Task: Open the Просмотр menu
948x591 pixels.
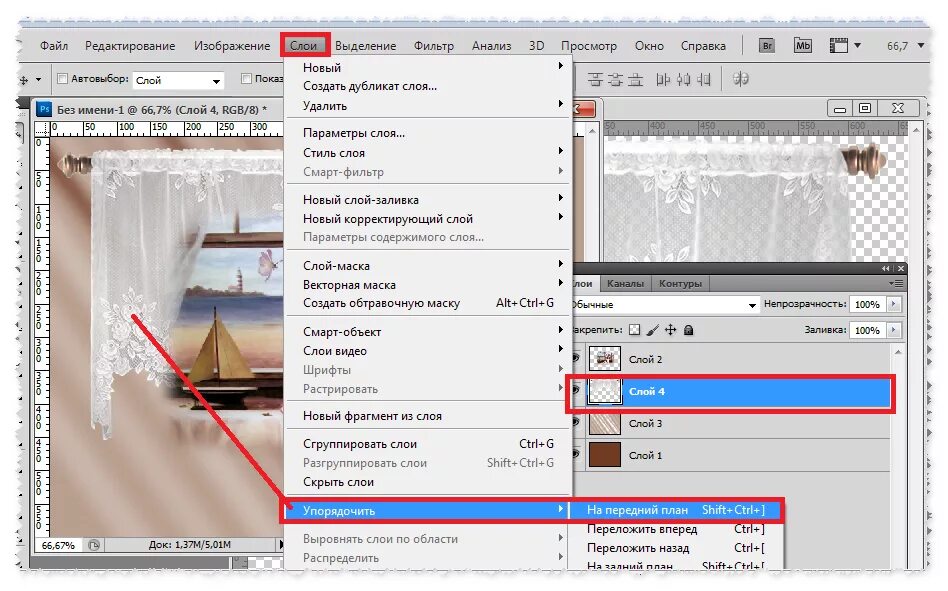Action: click(x=589, y=46)
